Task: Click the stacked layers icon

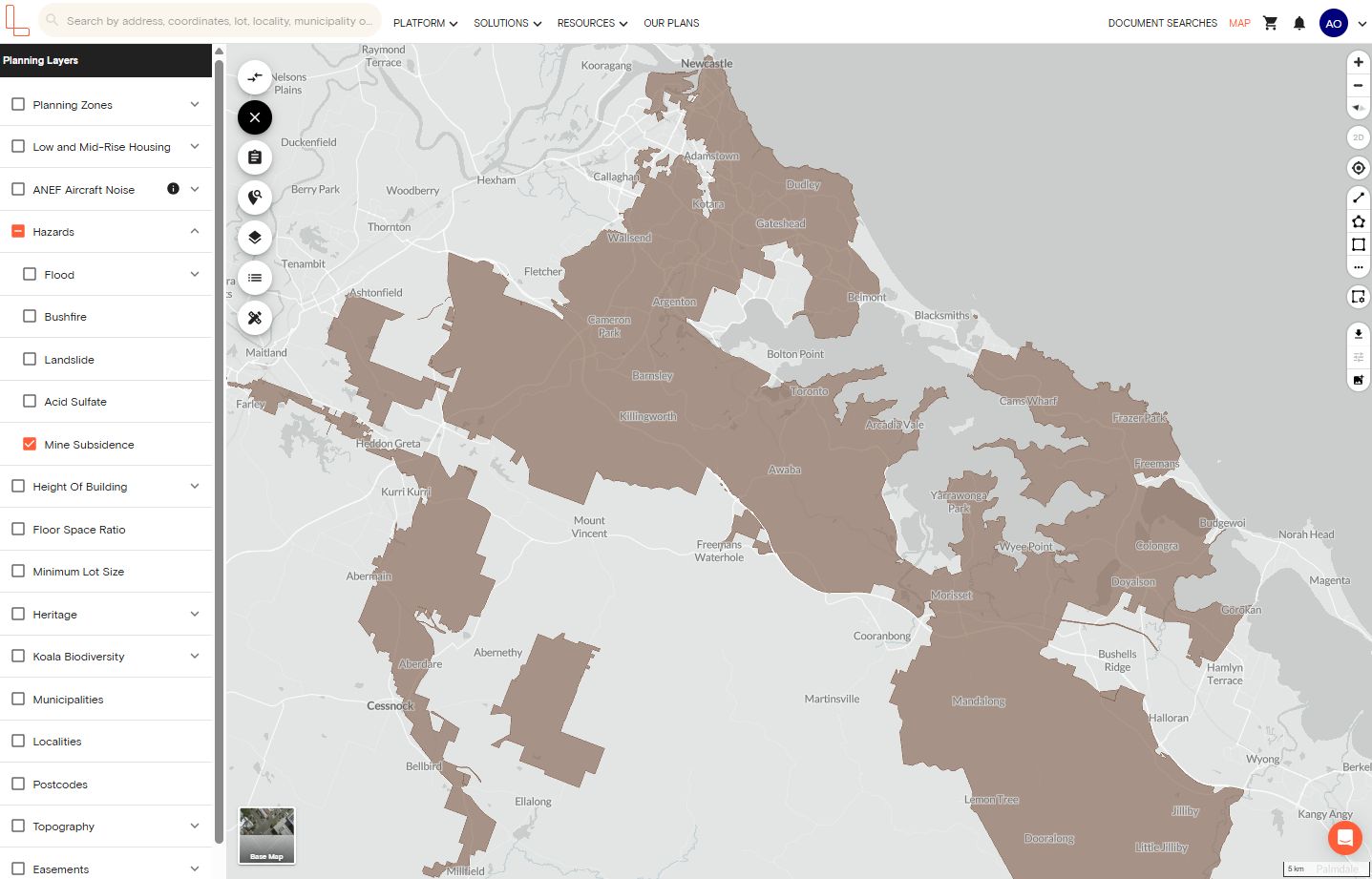Action: pos(255,238)
